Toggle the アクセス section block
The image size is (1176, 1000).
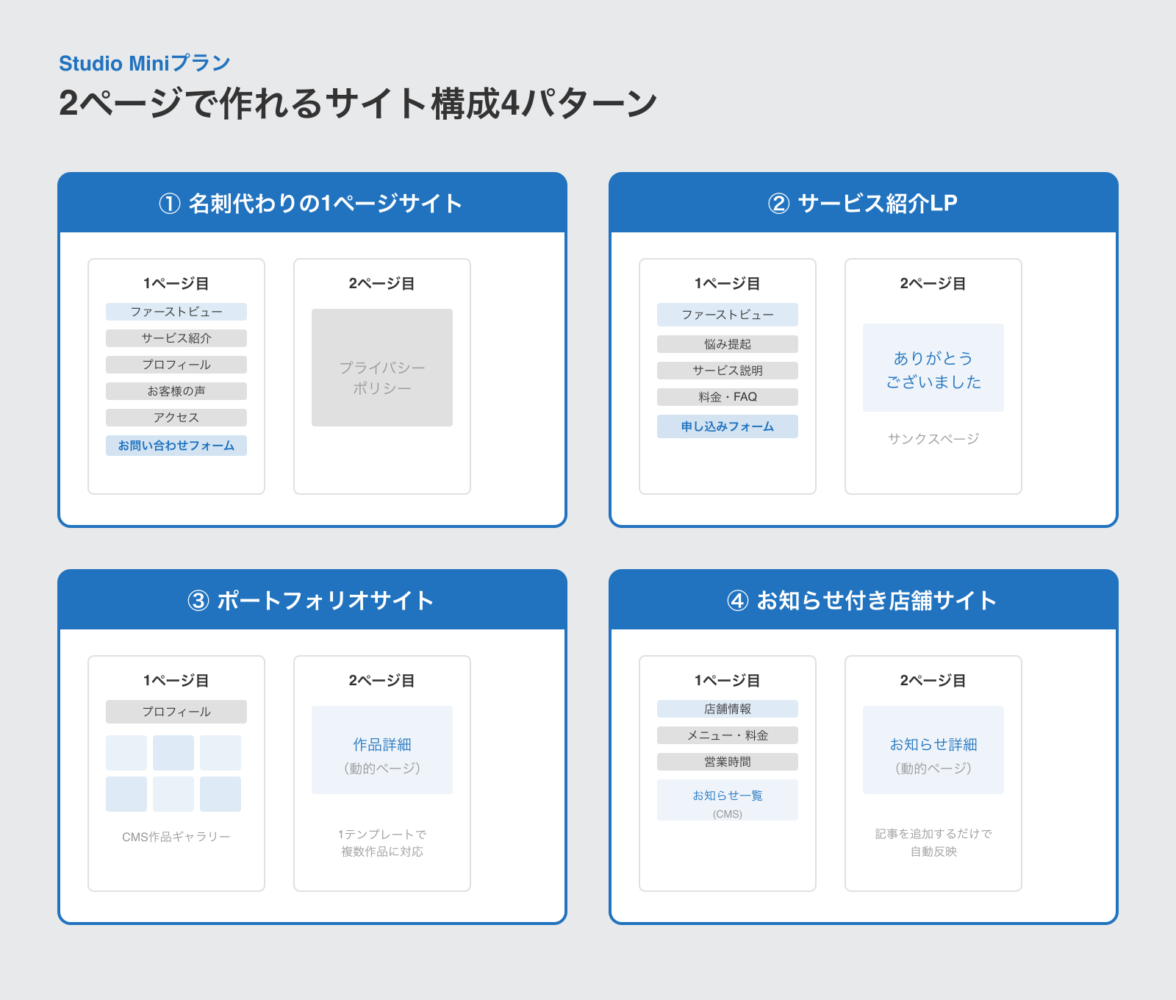tap(177, 417)
